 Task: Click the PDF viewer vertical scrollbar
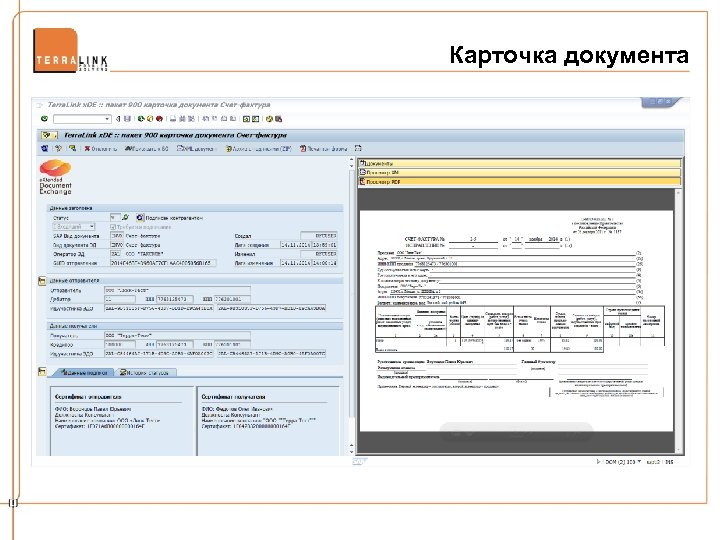coord(678,321)
